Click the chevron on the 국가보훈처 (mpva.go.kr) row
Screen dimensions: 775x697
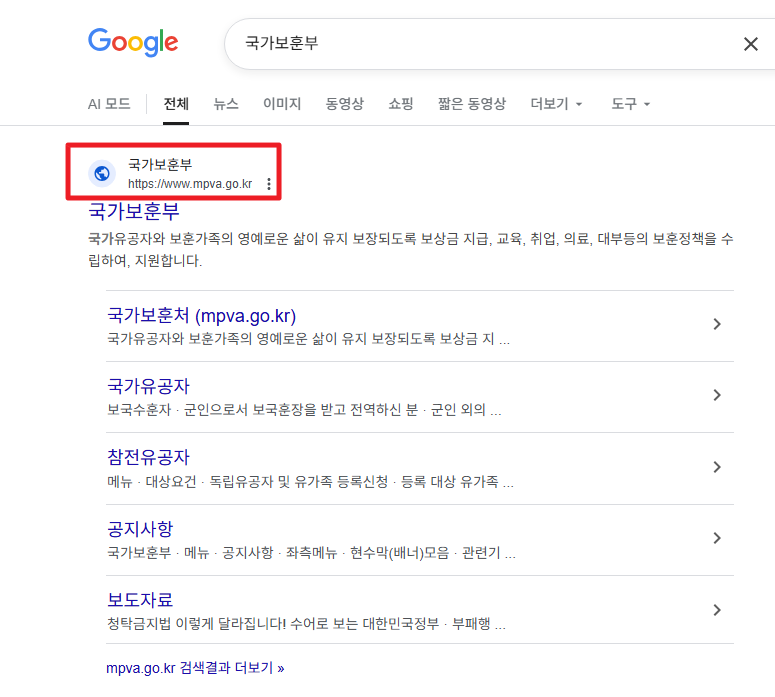click(717, 324)
